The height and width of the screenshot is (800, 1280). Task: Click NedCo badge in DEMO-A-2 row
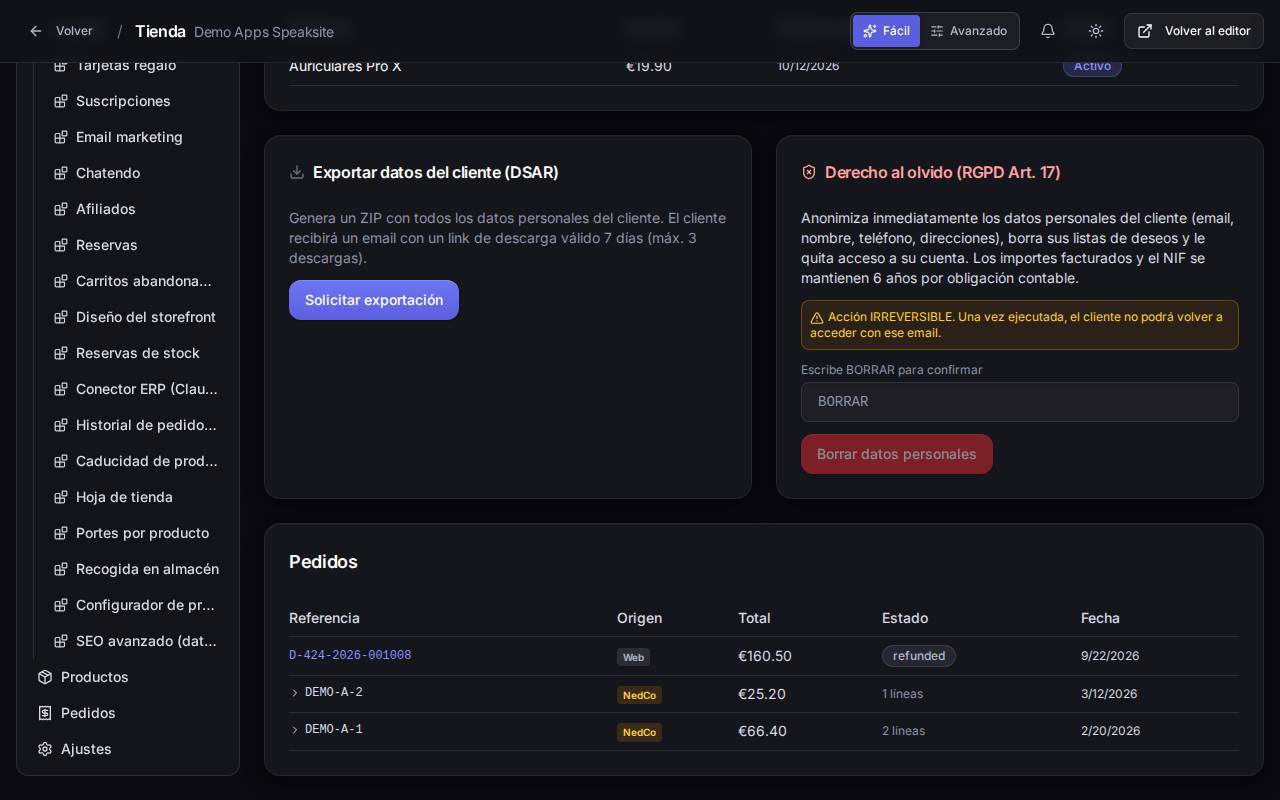(x=639, y=695)
